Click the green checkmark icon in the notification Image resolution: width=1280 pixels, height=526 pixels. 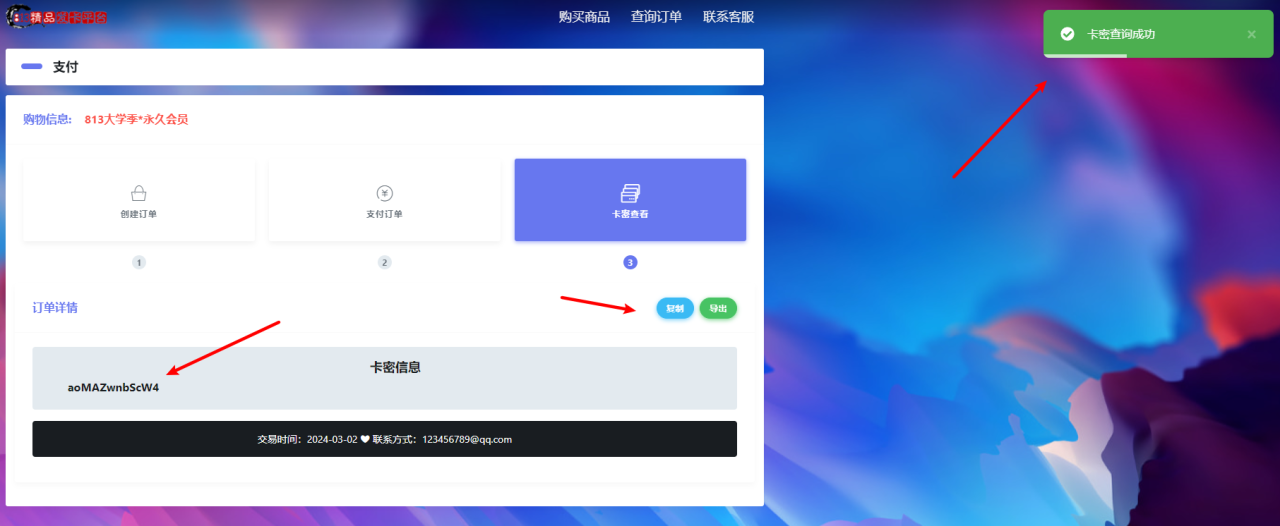[1067, 34]
